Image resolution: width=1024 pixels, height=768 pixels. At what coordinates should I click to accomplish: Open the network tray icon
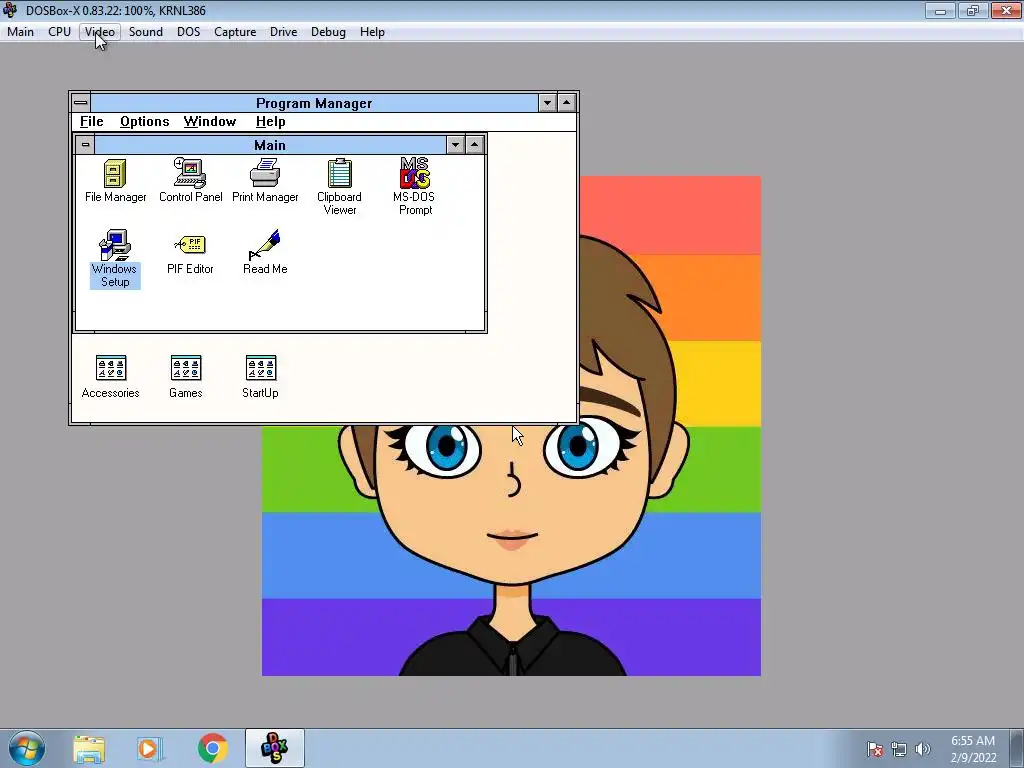899,749
